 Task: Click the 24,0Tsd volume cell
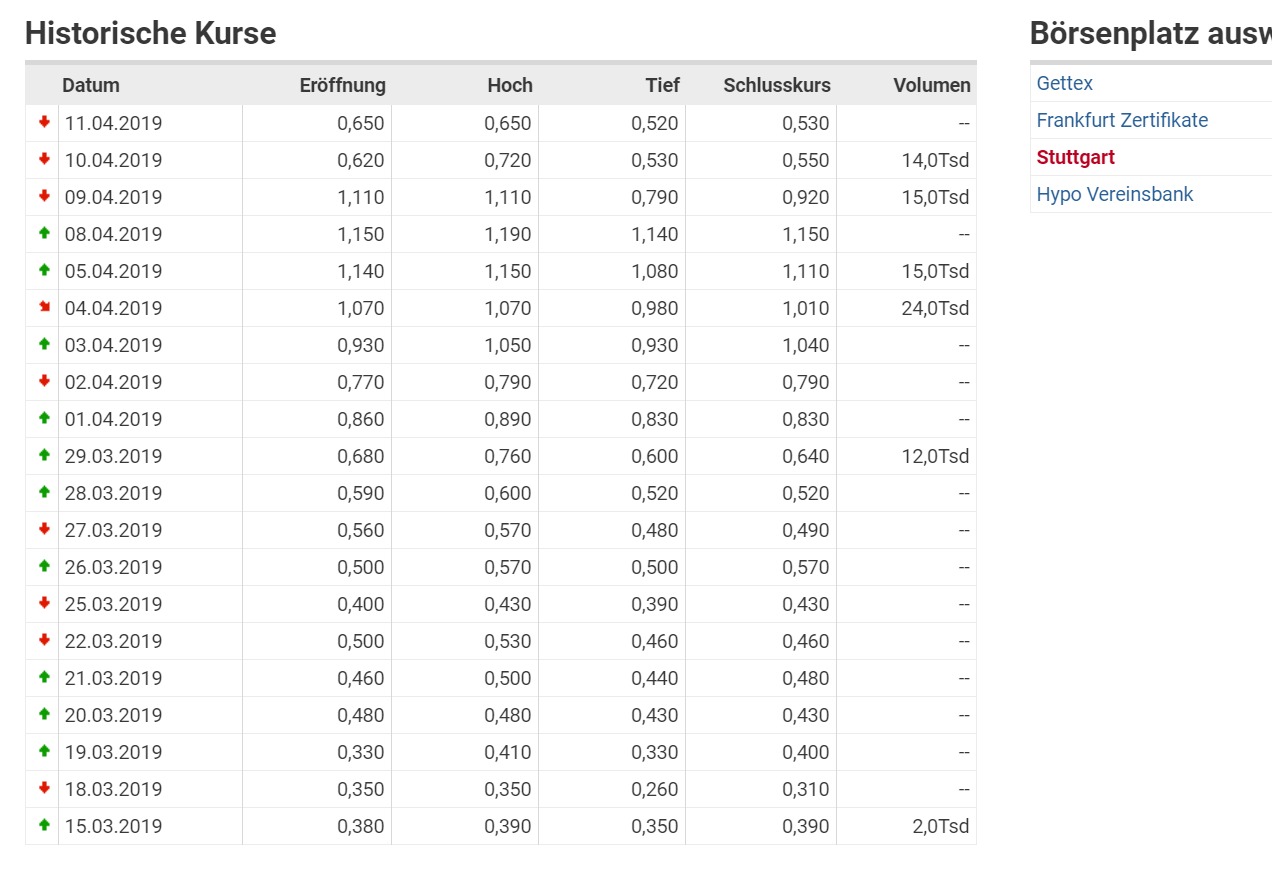click(x=935, y=308)
